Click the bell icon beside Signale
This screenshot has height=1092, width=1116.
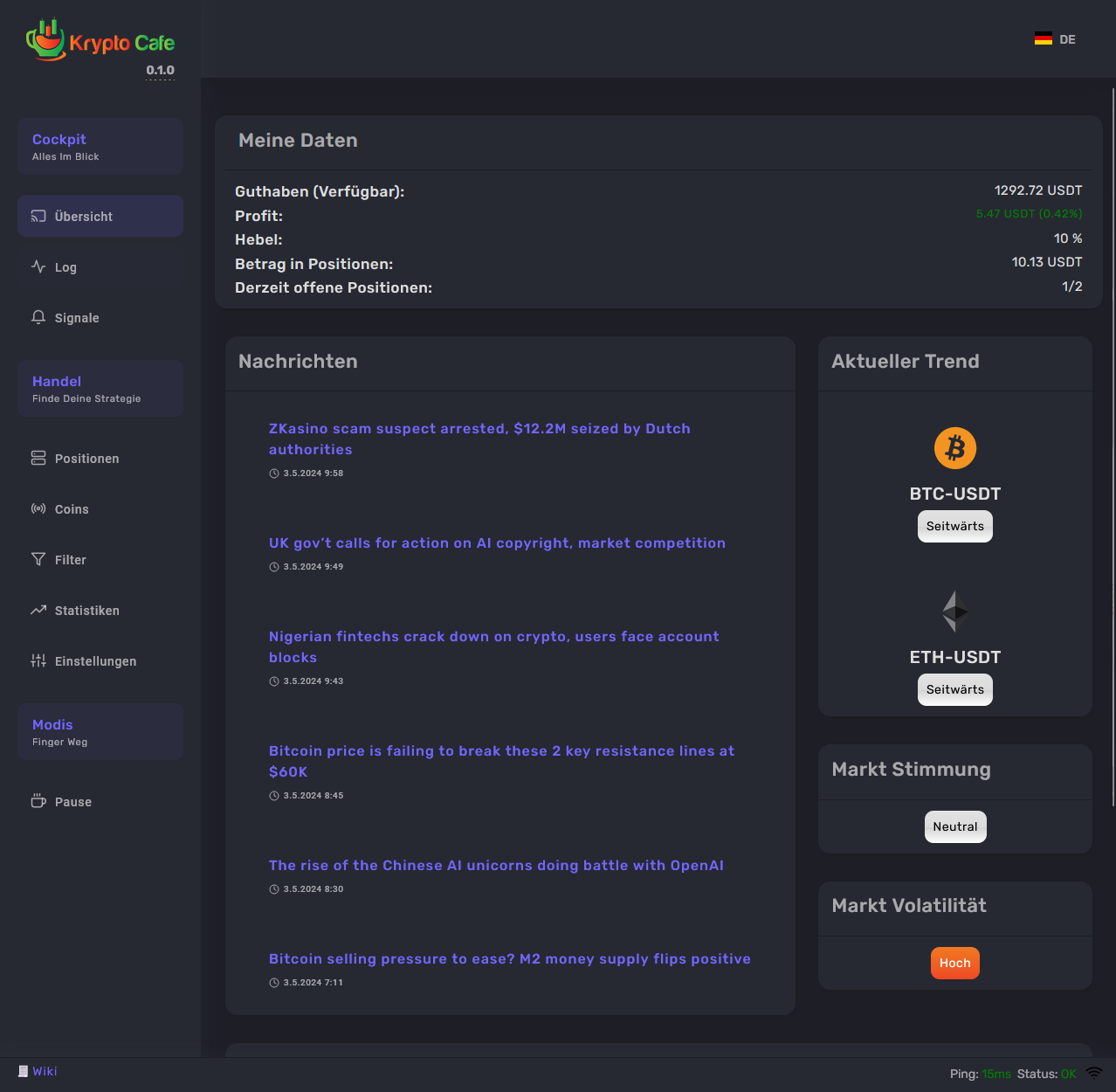coord(38,317)
